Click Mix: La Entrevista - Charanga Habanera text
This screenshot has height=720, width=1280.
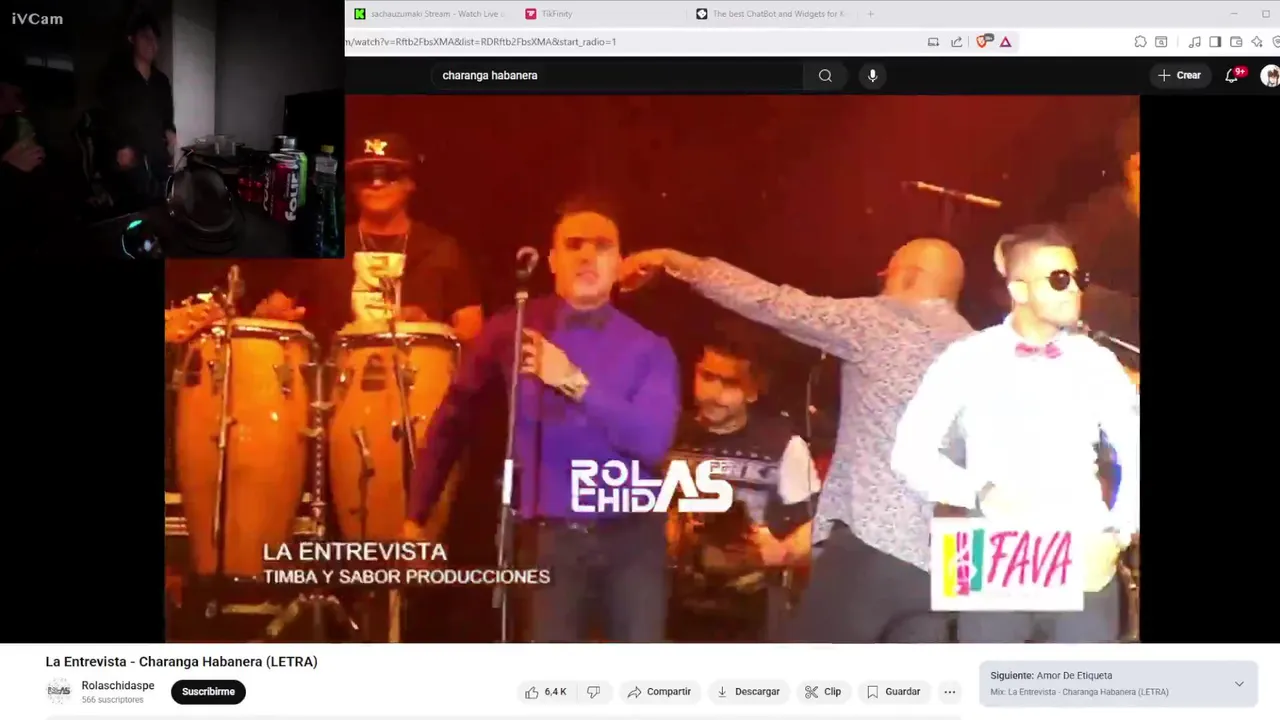1079,692
